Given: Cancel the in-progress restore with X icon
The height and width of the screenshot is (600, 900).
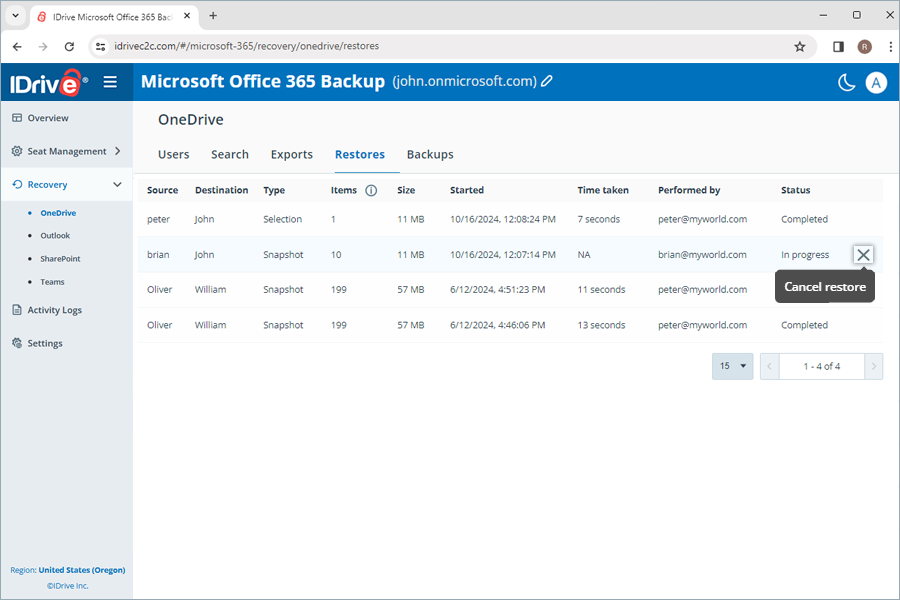Looking at the screenshot, I should coord(863,255).
